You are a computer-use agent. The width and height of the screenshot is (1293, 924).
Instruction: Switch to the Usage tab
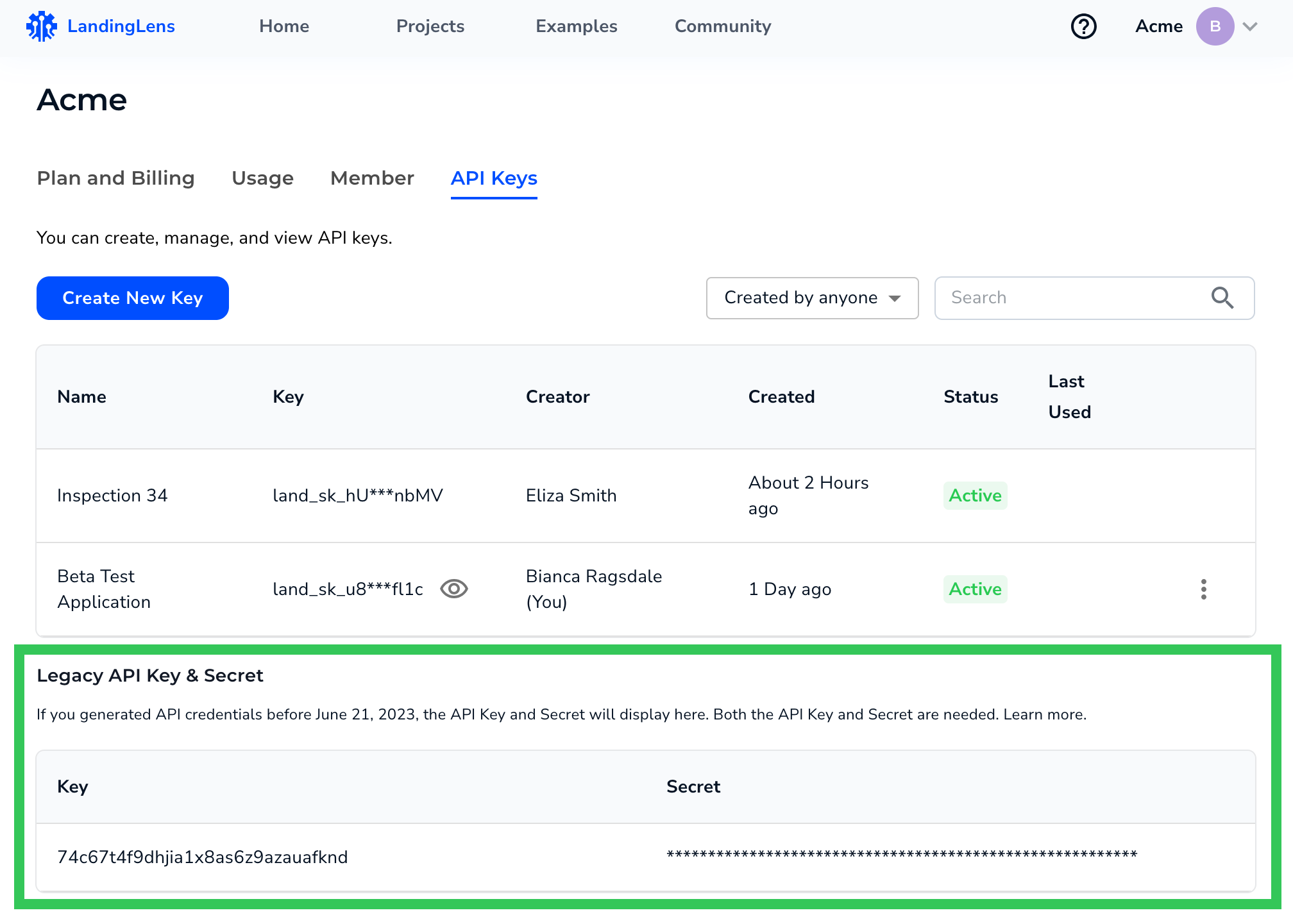(x=262, y=178)
